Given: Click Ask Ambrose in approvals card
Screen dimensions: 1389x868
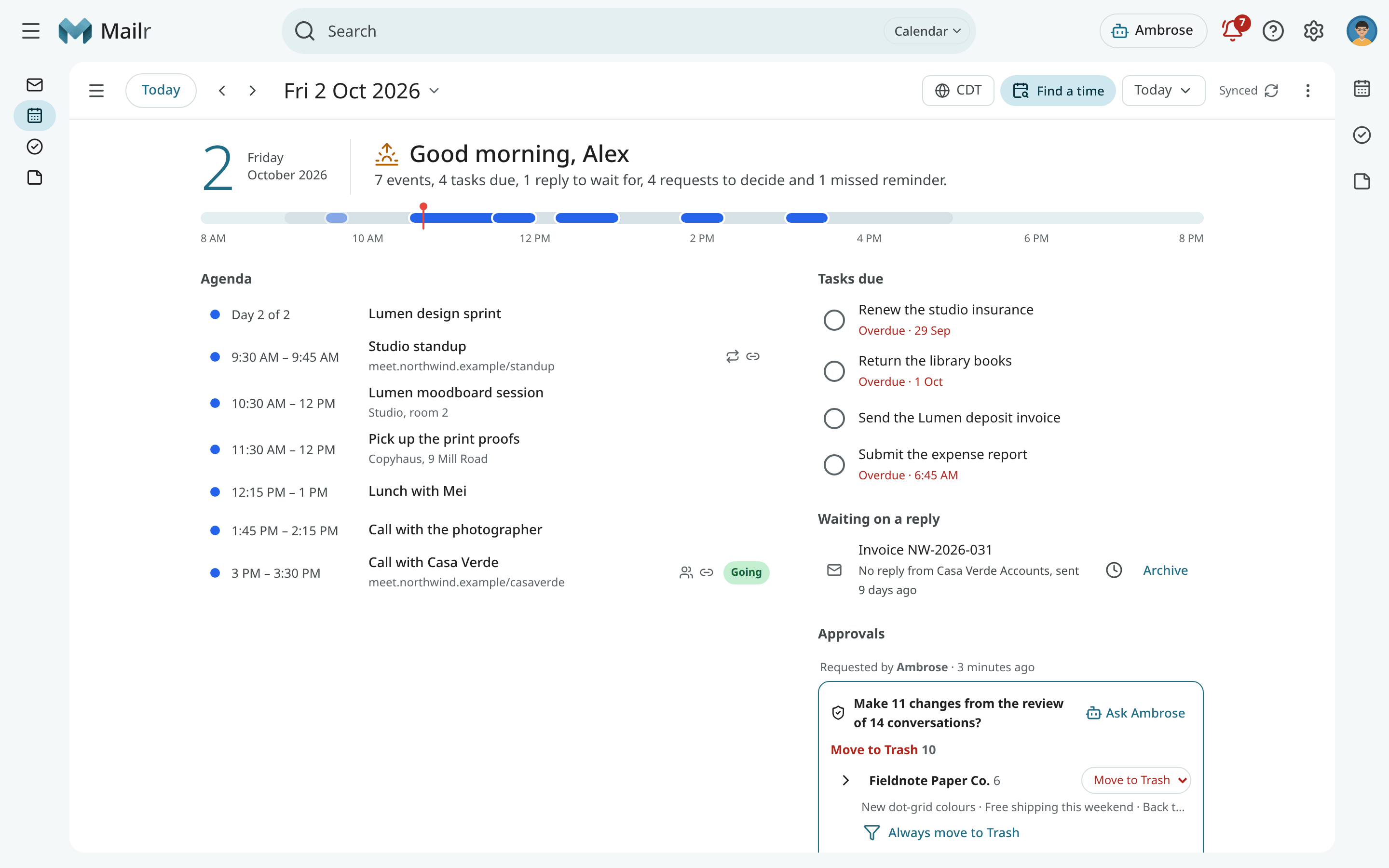Looking at the screenshot, I should click(x=1135, y=713).
